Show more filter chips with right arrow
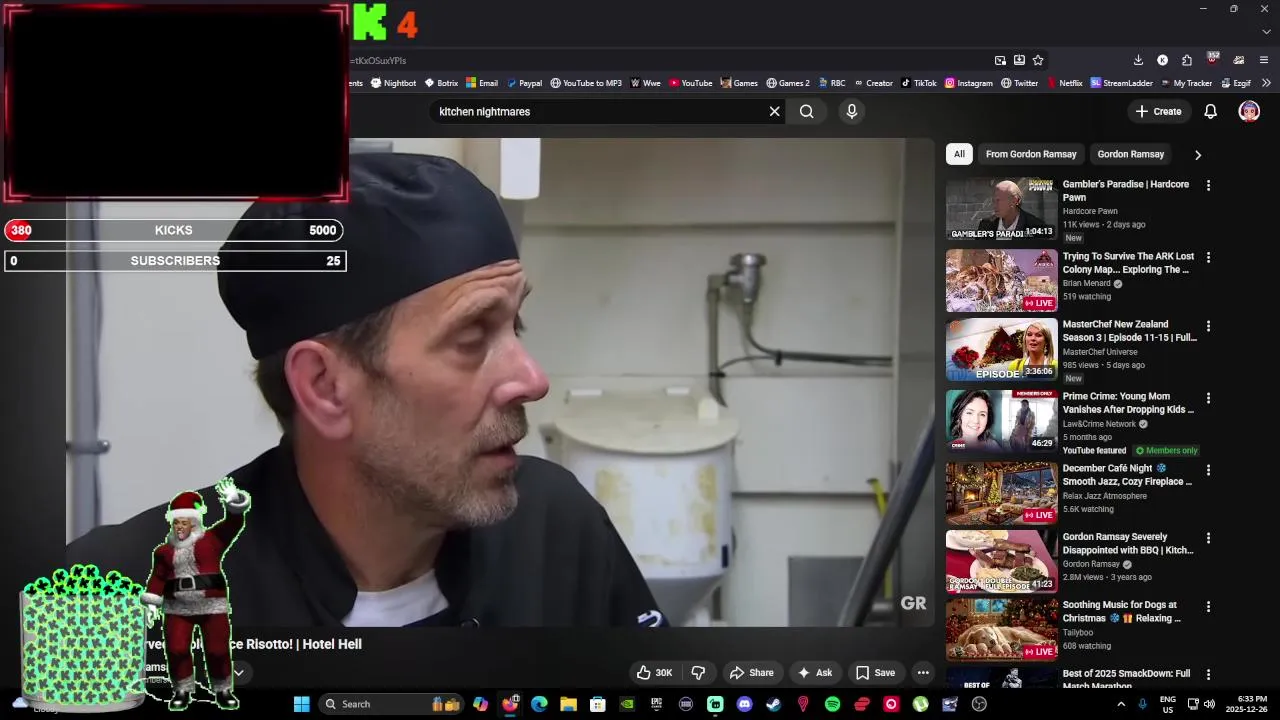This screenshot has height=720, width=1280. tap(1198, 155)
